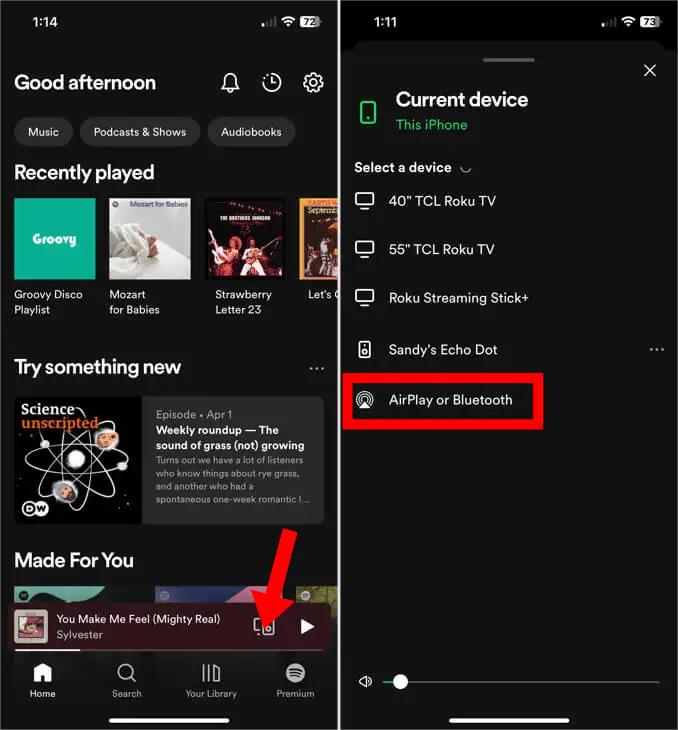The image size is (678, 730).
Task: Click the AirPlay icon
Action: click(x=365, y=400)
